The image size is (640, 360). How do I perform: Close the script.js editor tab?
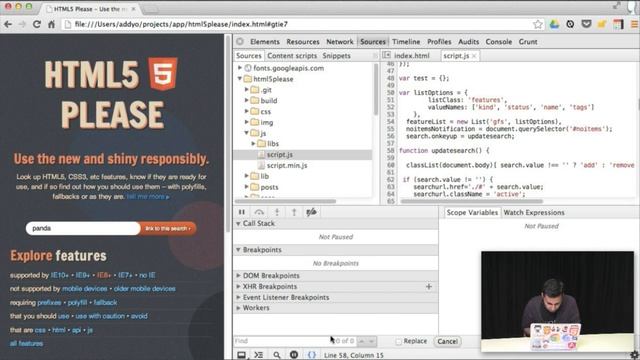coord(474,56)
